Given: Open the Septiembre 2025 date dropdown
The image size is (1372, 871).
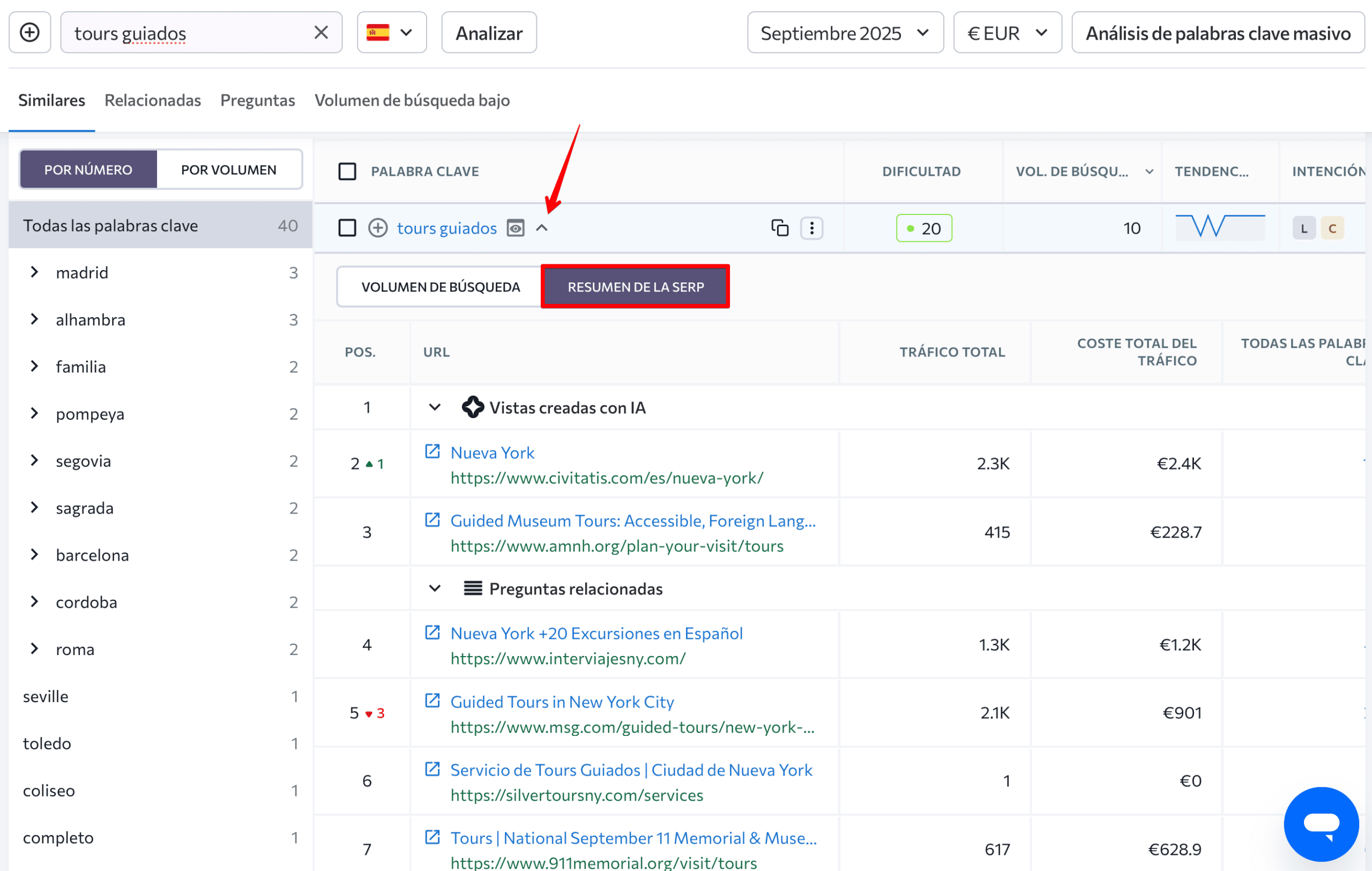Looking at the screenshot, I should pos(845,33).
